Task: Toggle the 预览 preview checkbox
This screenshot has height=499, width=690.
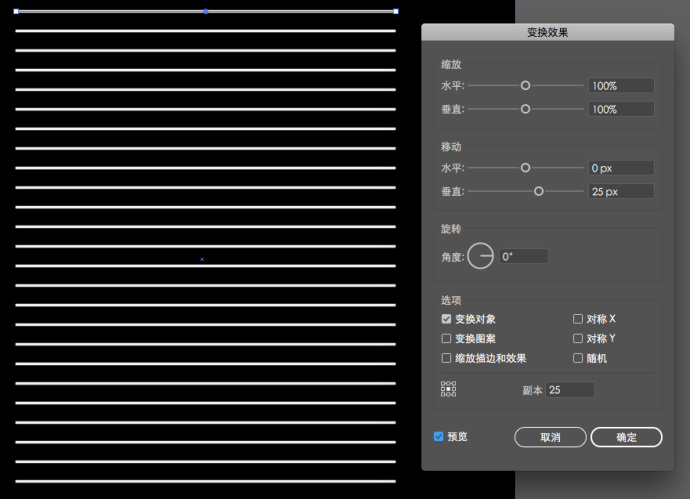Action: [x=438, y=437]
